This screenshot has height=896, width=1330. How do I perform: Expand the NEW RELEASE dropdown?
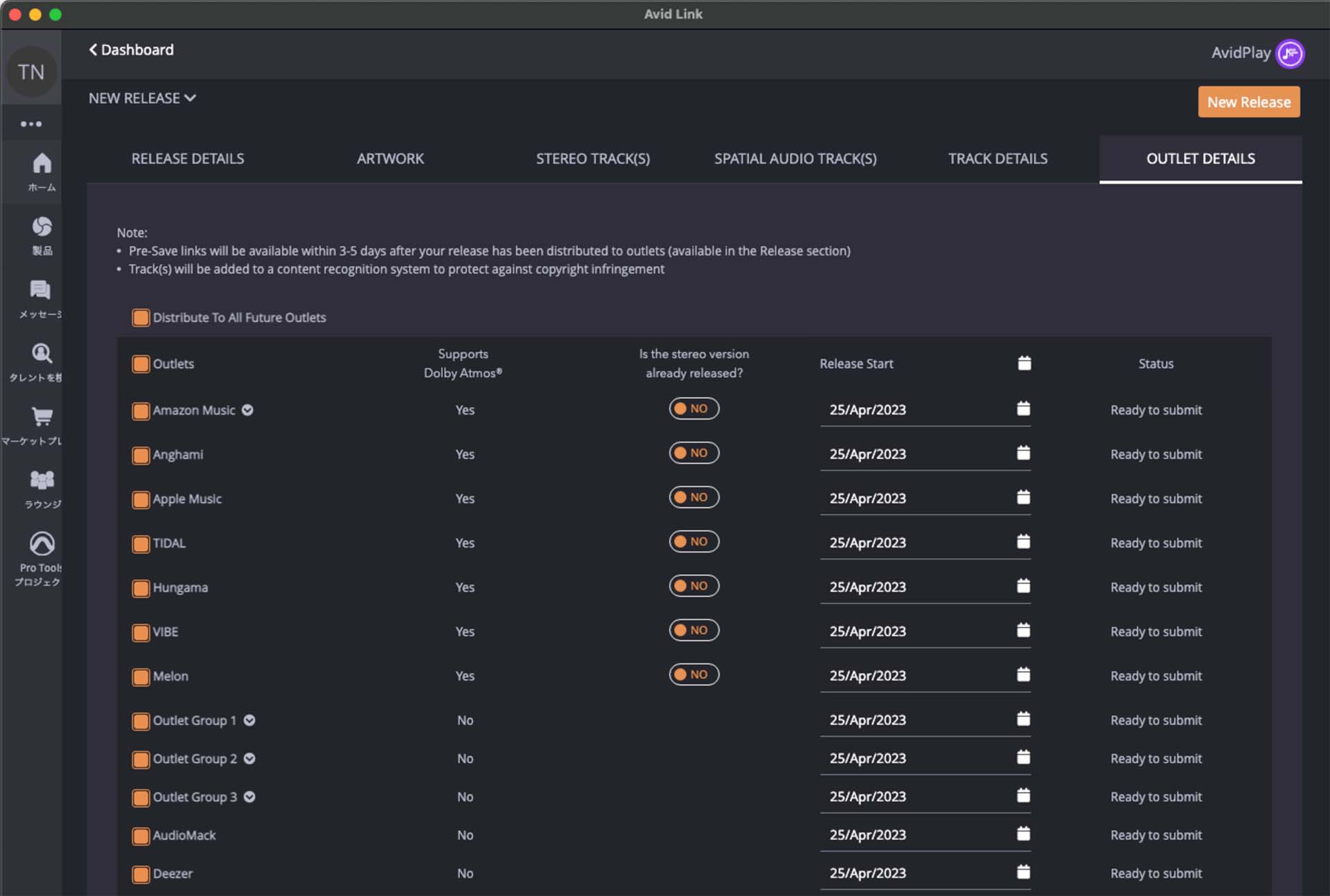[142, 98]
